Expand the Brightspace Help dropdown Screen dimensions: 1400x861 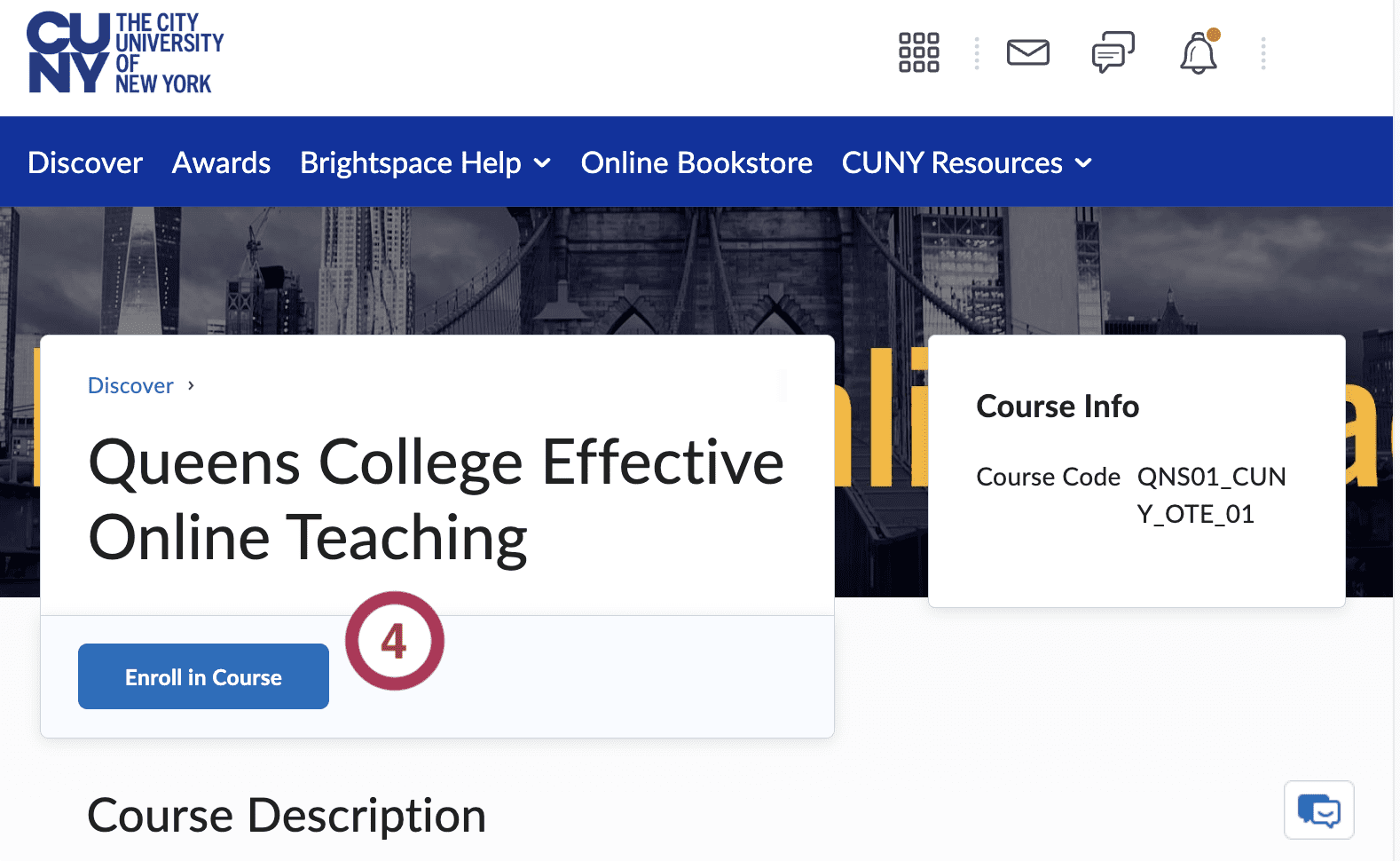click(426, 162)
